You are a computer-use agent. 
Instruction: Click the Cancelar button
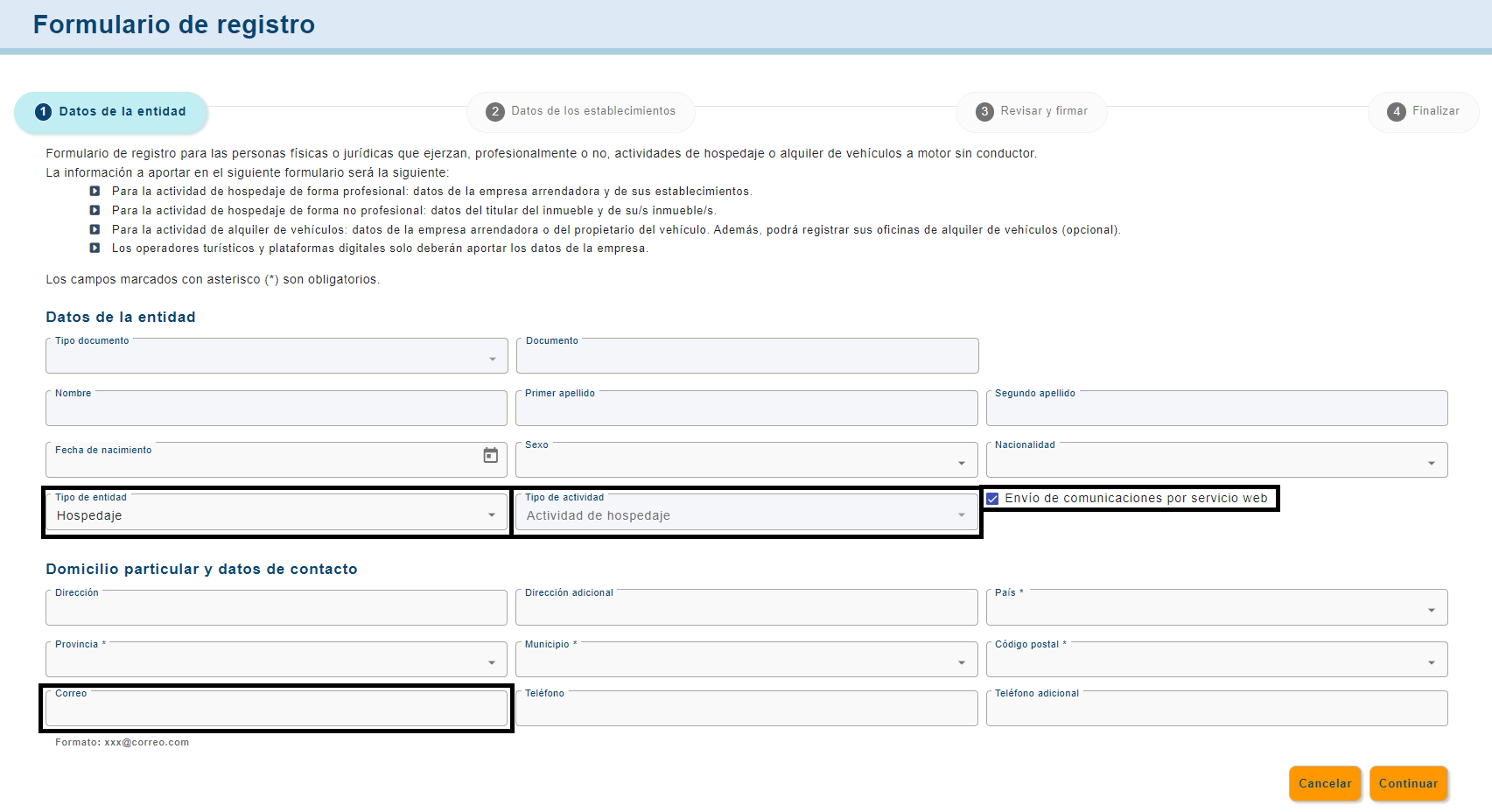[x=1325, y=783]
